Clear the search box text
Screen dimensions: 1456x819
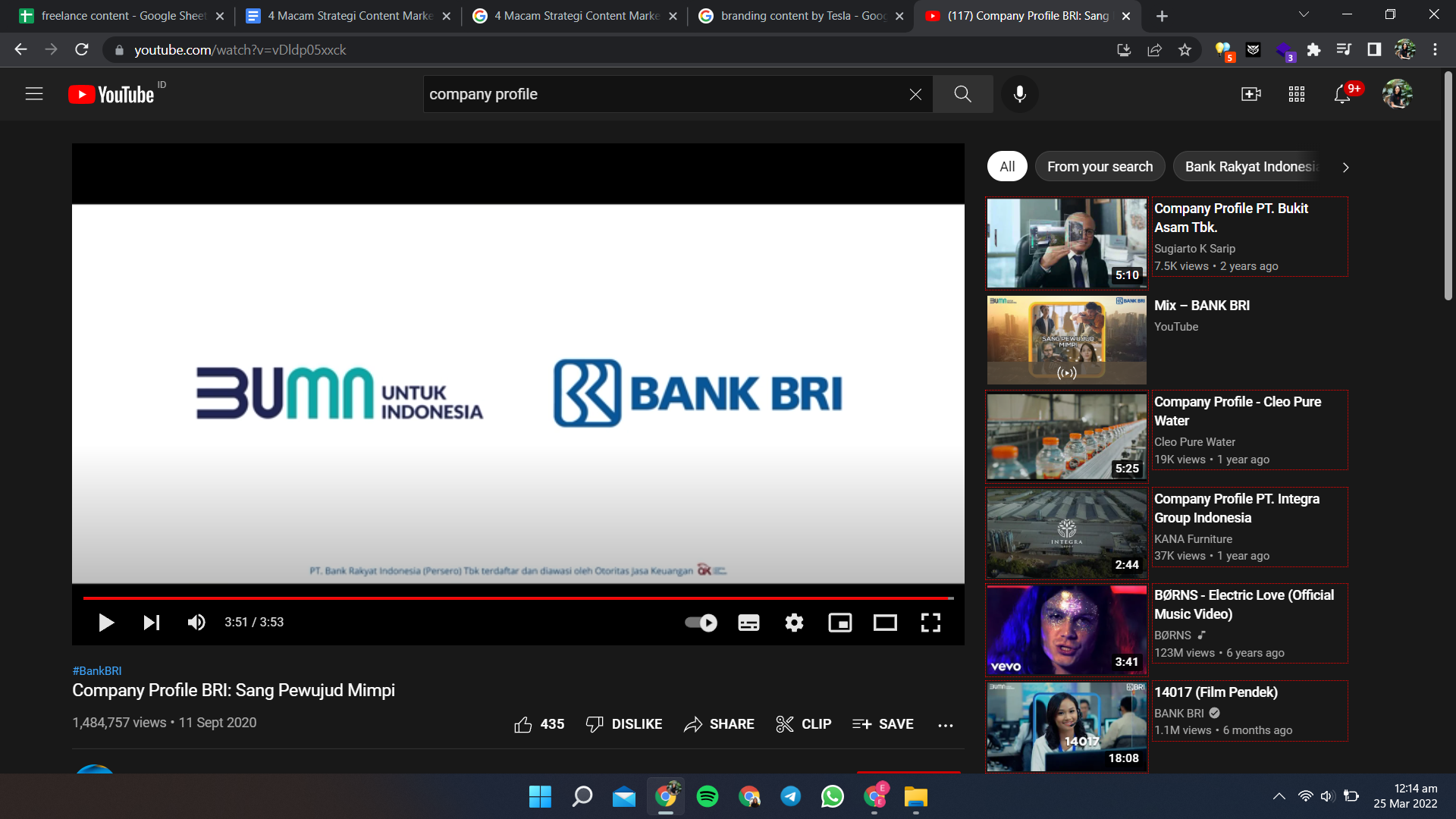915,94
